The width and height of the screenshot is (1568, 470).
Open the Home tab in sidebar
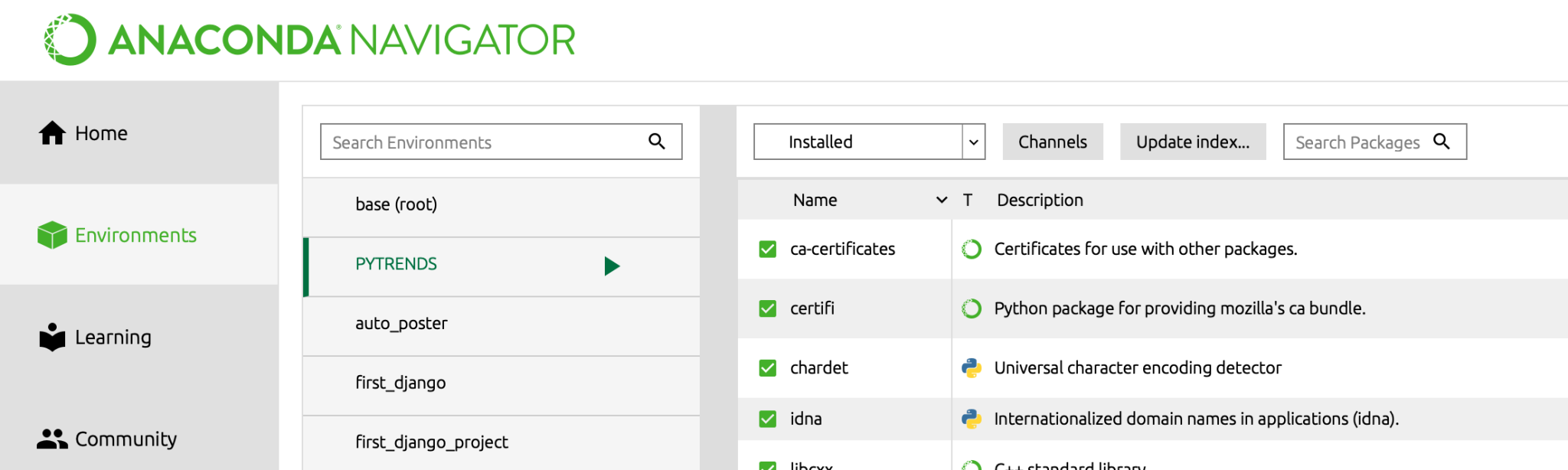pos(101,133)
